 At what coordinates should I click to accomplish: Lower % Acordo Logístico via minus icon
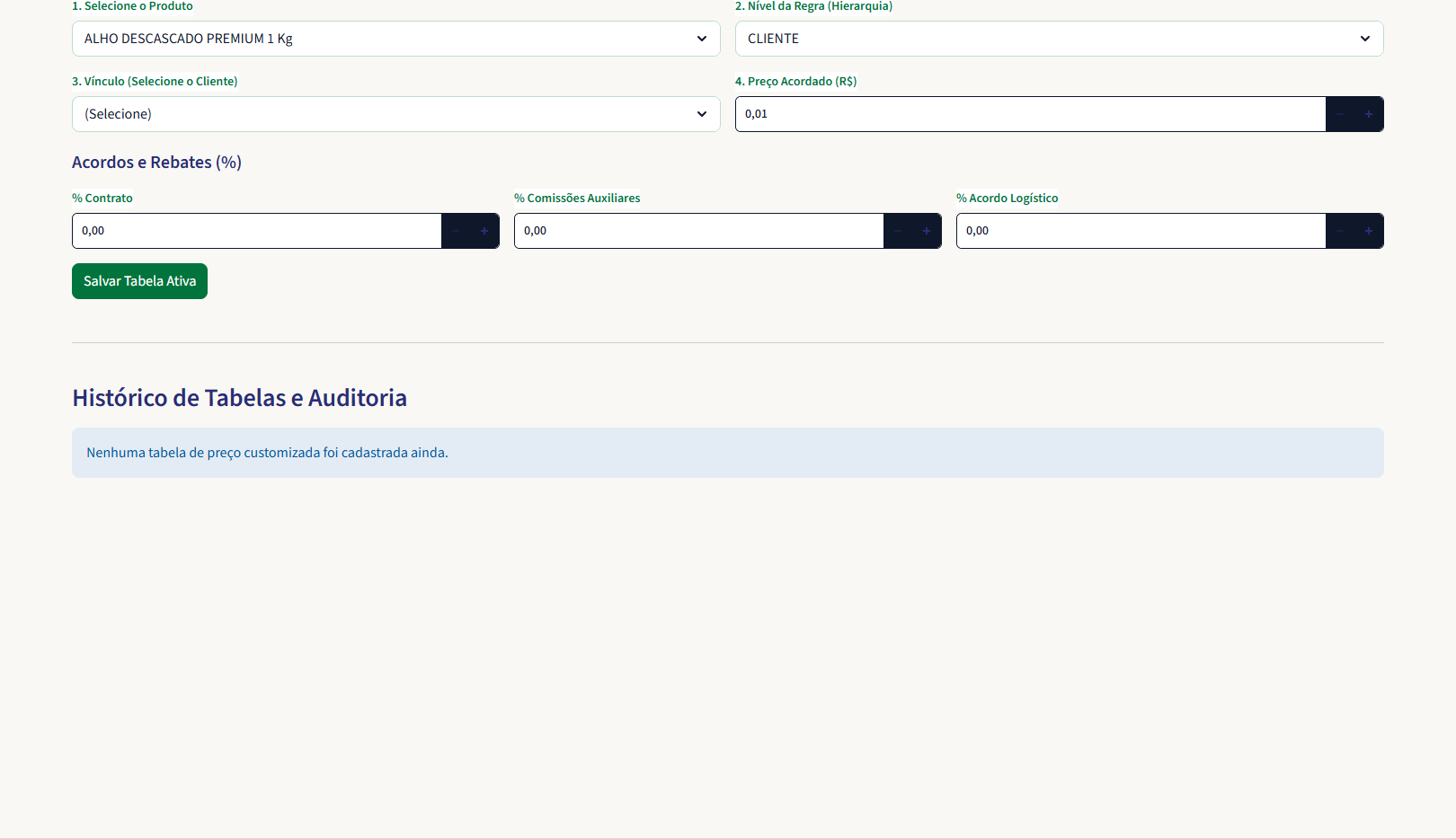tap(1340, 231)
